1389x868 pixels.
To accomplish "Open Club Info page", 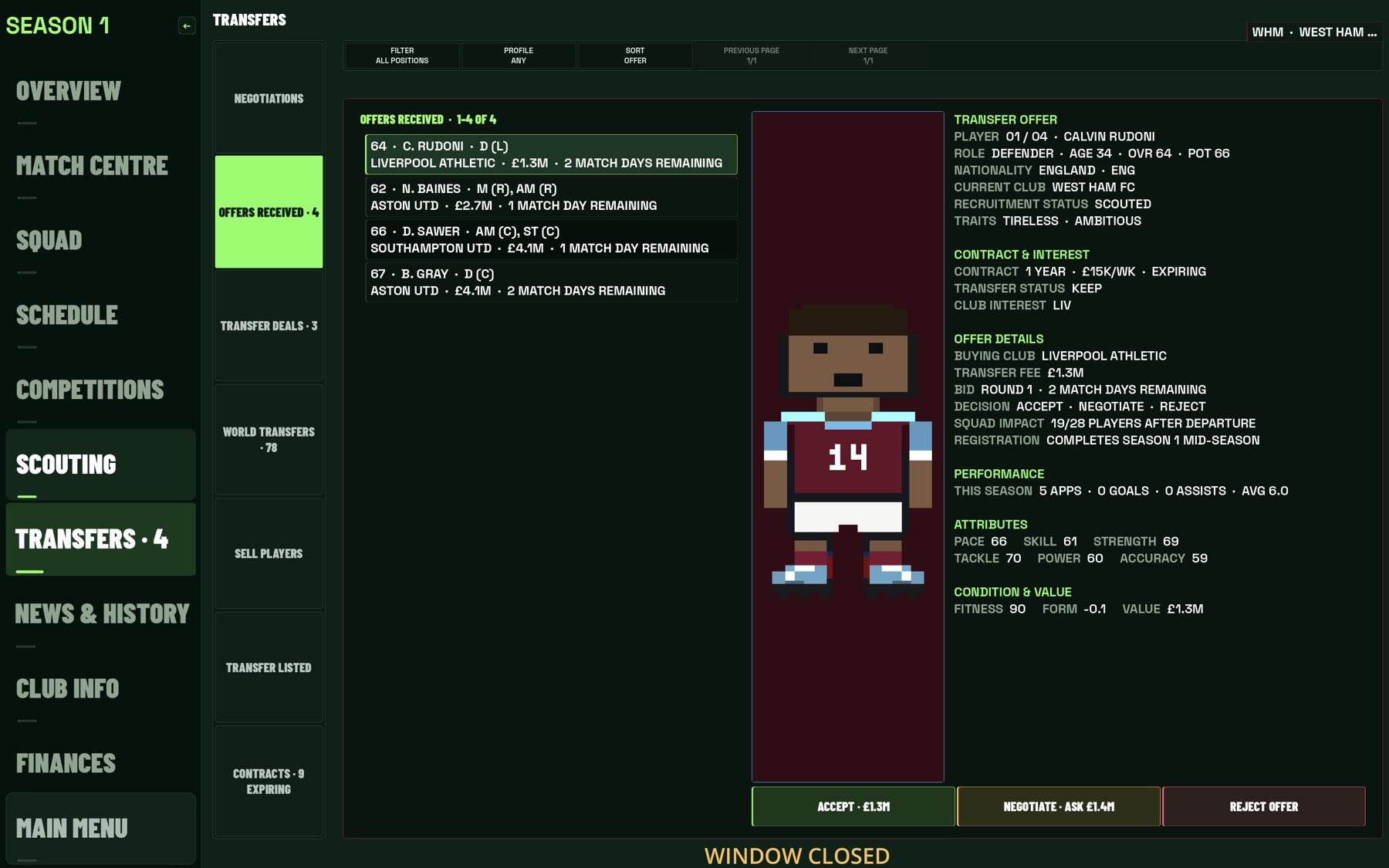I will click(100, 689).
